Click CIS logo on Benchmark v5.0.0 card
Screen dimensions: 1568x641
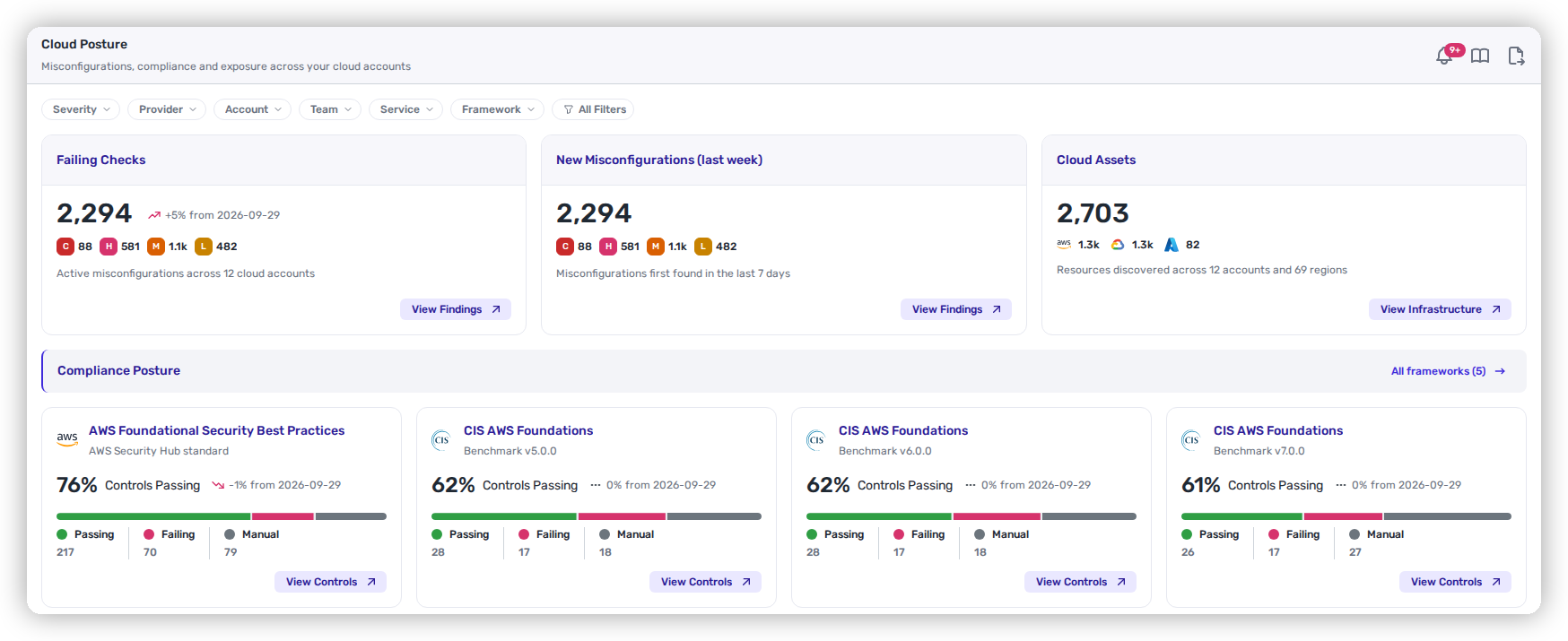[441, 439]
